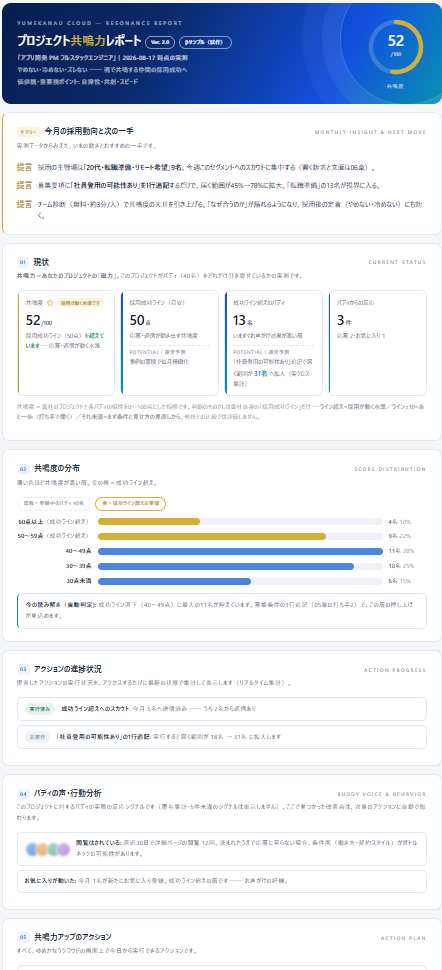Click the 02 badge beside 共鳴度の分布
This screenshot has width=442, height=970.
(23, 469)
